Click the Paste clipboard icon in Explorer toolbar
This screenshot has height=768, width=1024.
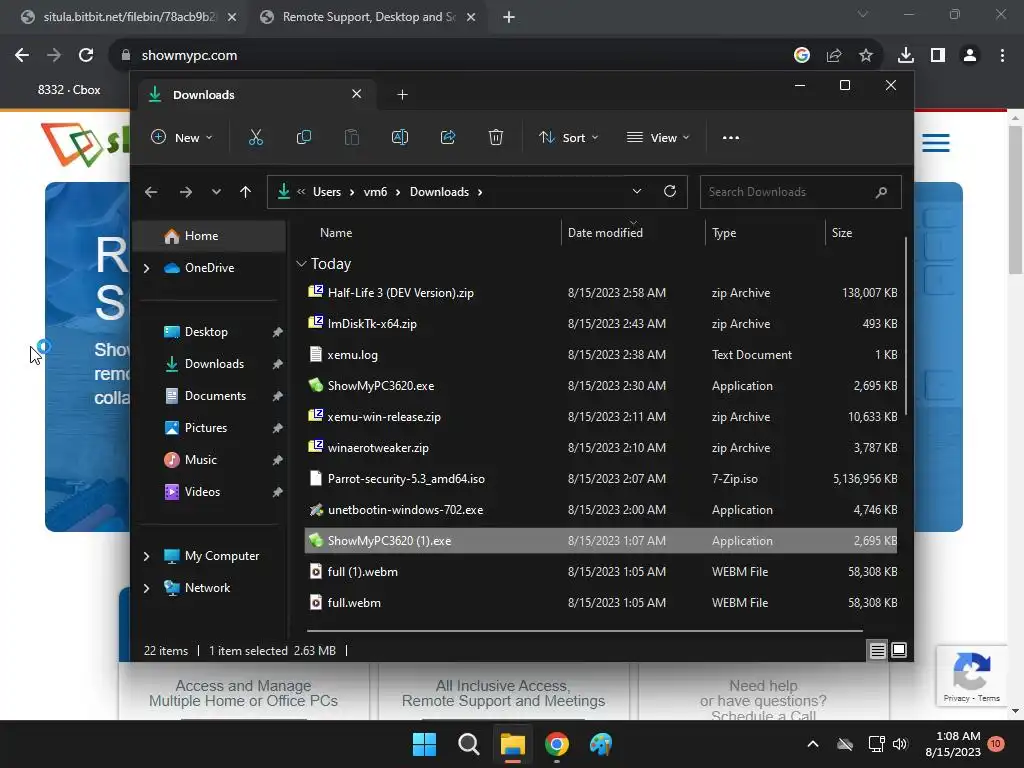pyautogui.click(x=351, y=138)
